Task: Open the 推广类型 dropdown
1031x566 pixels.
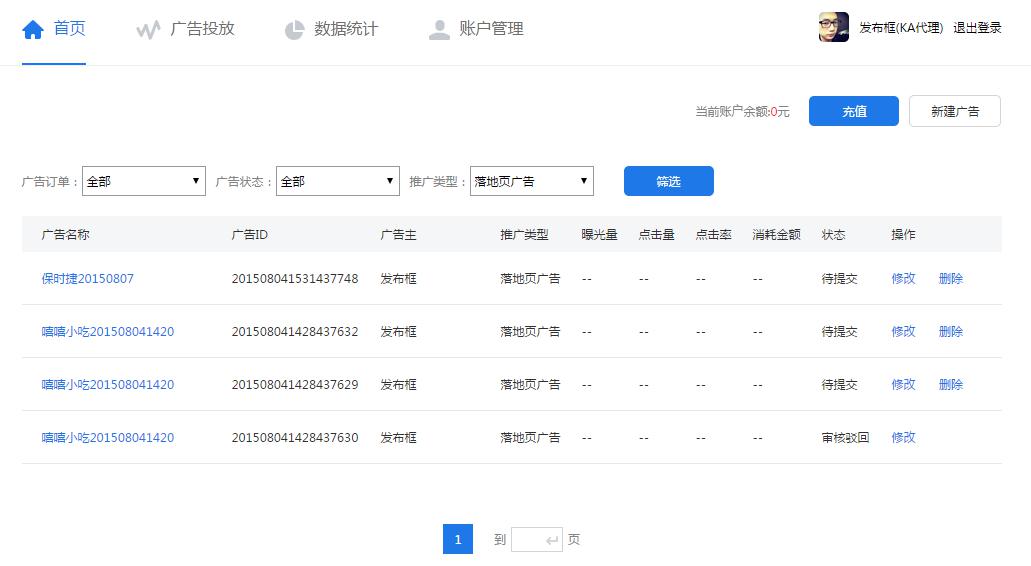Action: point(532,181)
